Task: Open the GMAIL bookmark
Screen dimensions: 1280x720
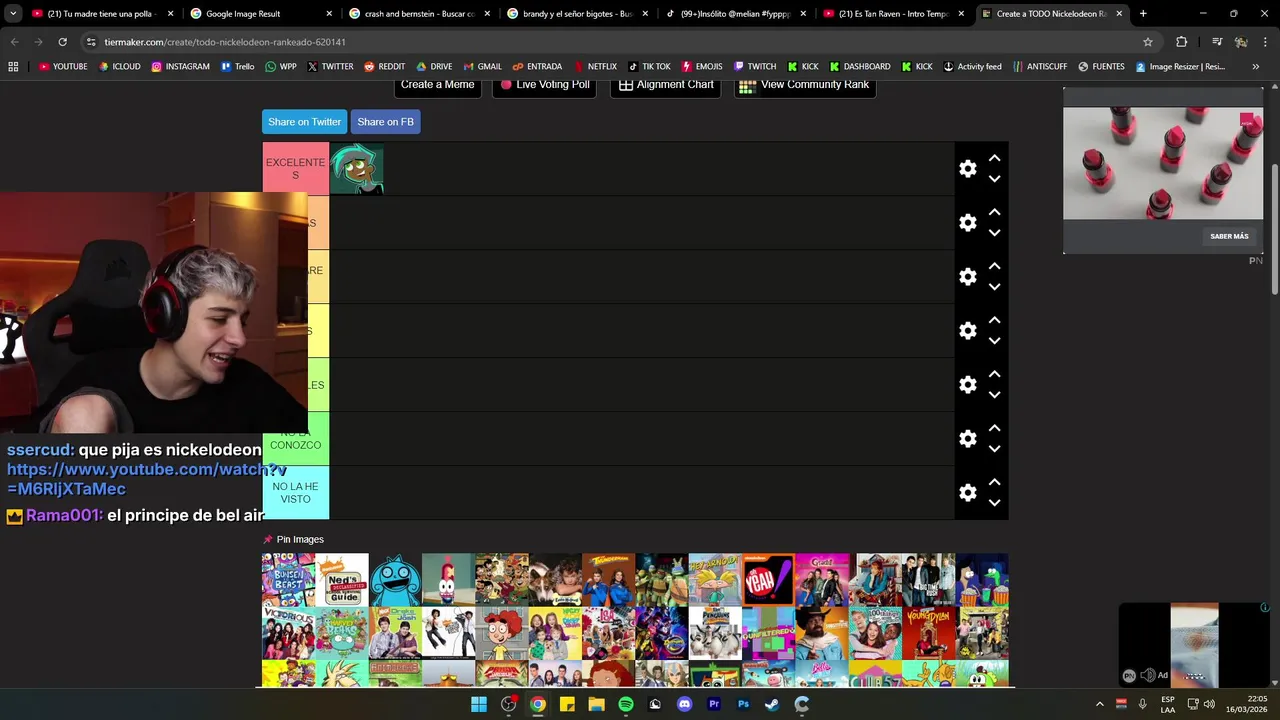Action: tap(482, 67)
